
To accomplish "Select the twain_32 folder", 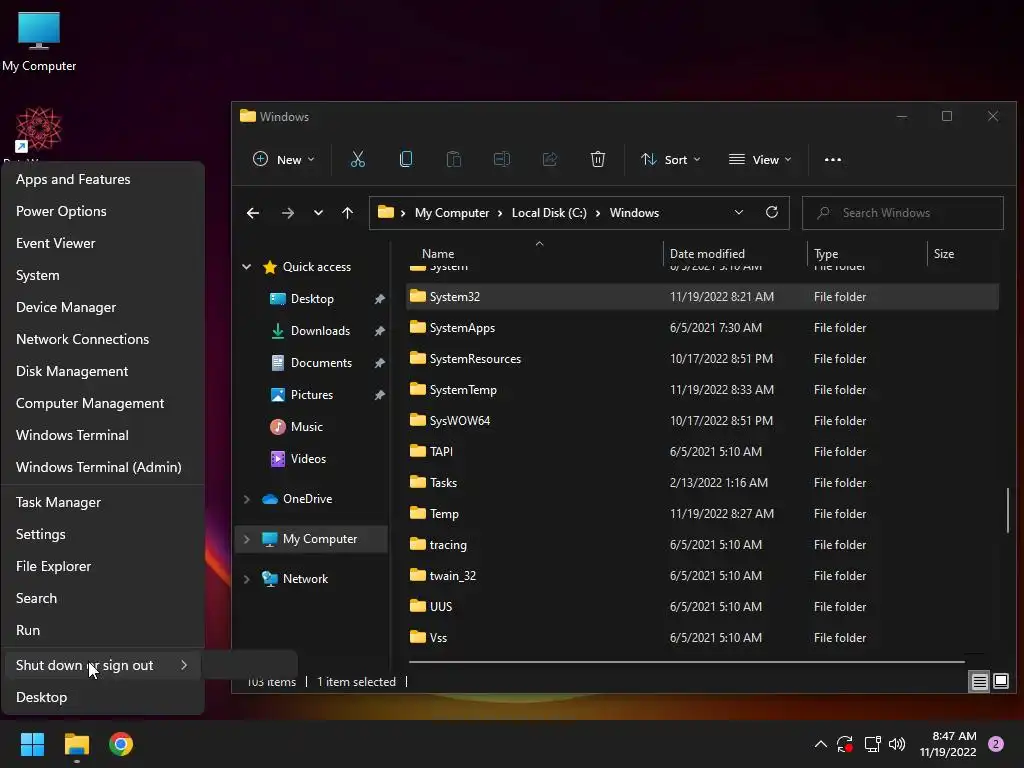I will [x=702, y=575].
